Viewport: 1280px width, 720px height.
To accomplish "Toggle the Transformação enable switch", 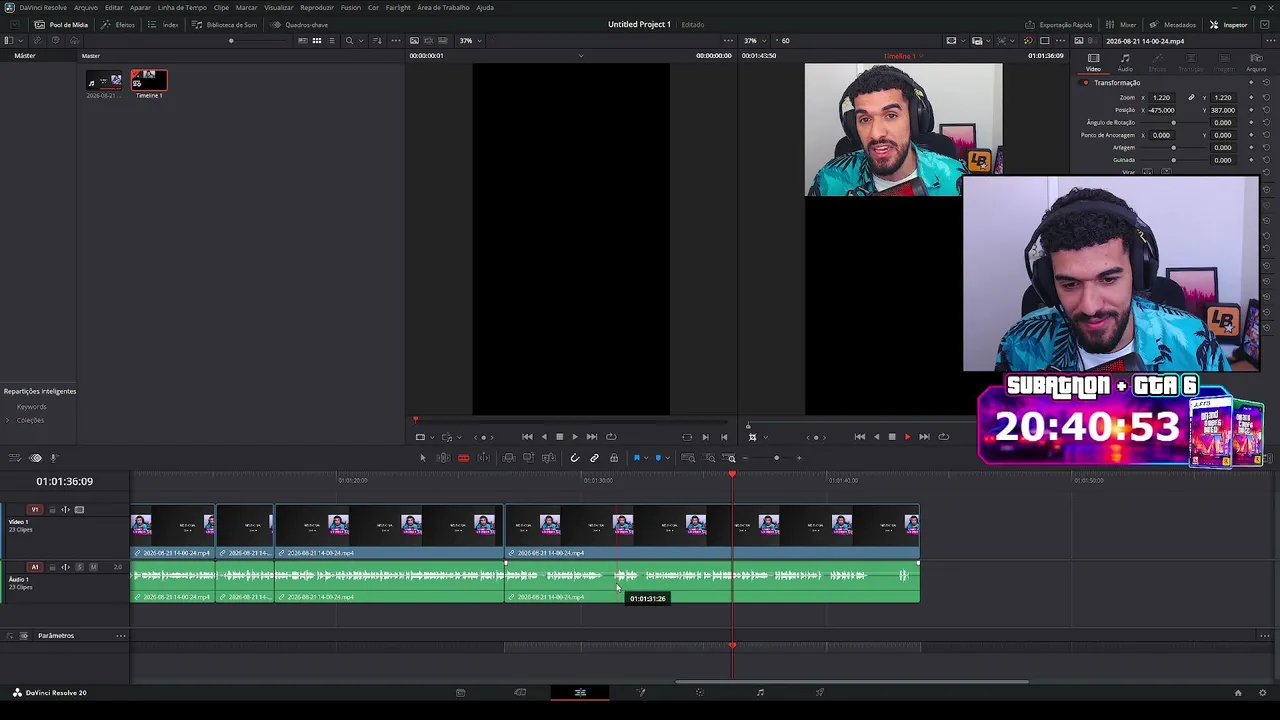I will coord(1085,83).
